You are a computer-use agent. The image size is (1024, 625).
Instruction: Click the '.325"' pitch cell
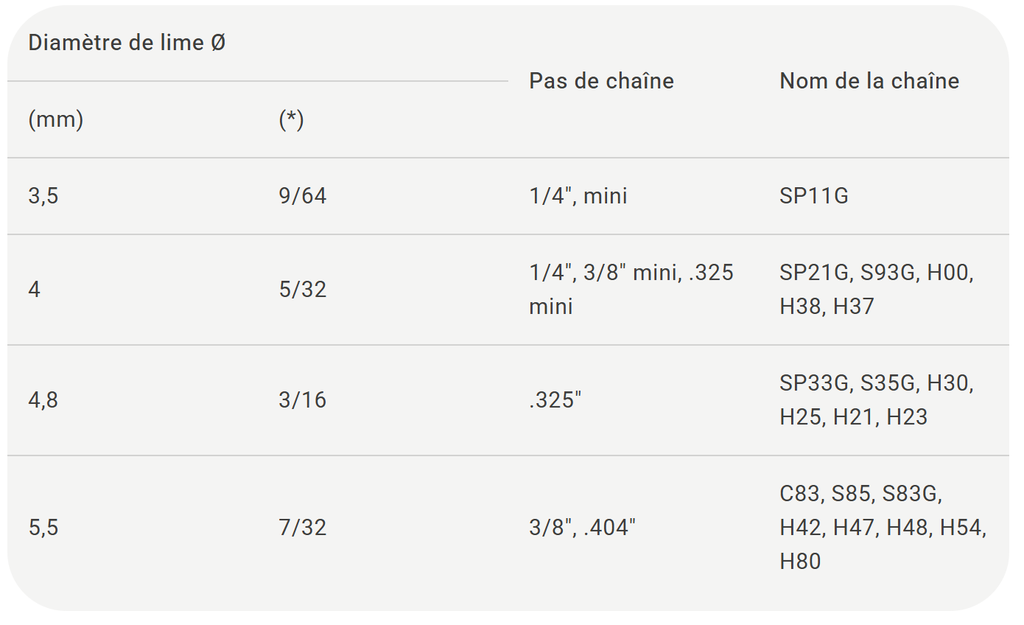tap(555, 400)
